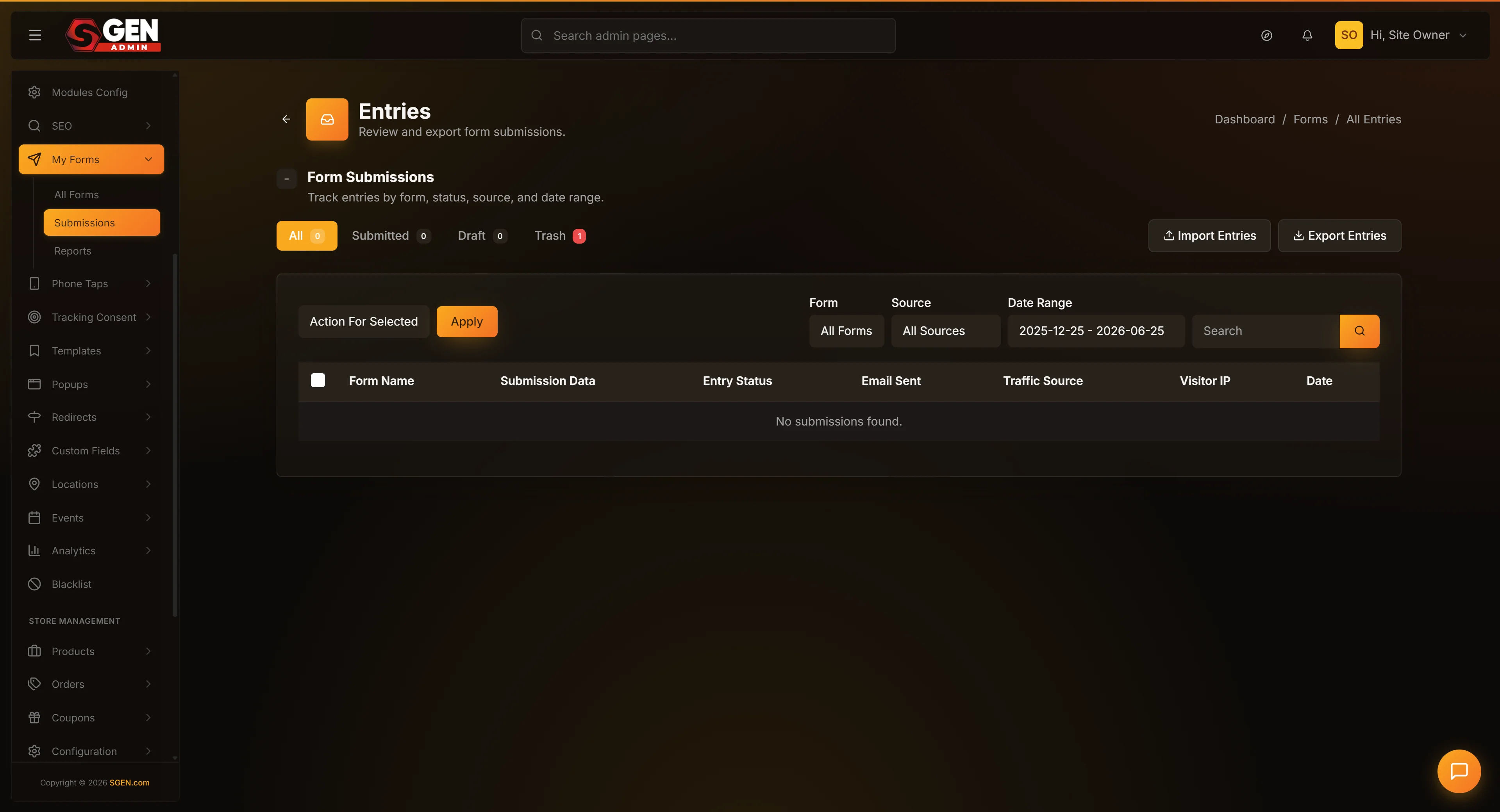
Task: Click the Templates bookmark icon
Action: pos(34,351)
